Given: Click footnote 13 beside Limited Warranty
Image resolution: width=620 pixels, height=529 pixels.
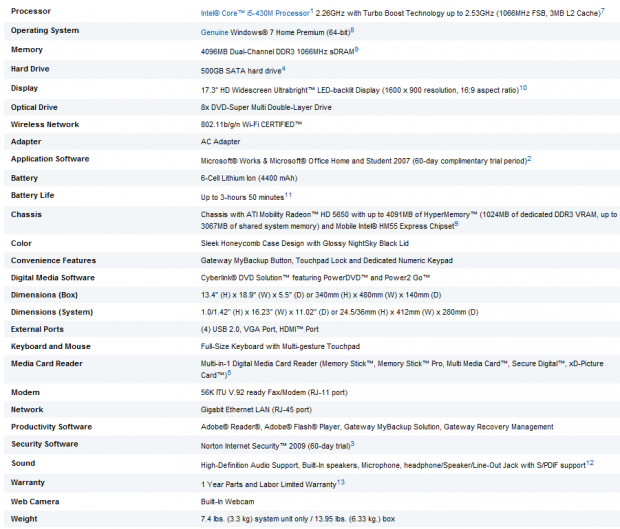Looking at the screenshot, I should 341,481.
